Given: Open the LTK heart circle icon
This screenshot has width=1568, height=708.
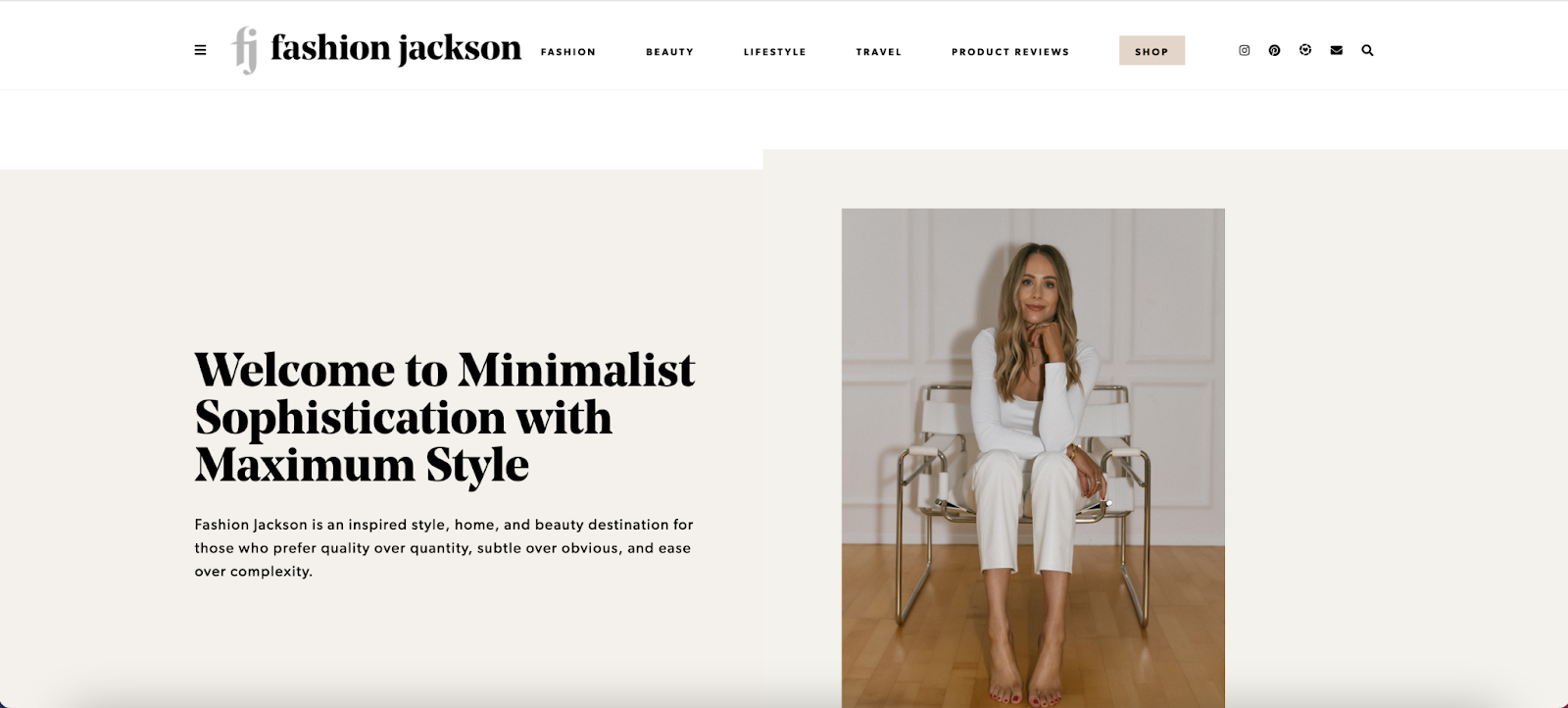Looking at the screenshot, I should (x=1305, y=50).
